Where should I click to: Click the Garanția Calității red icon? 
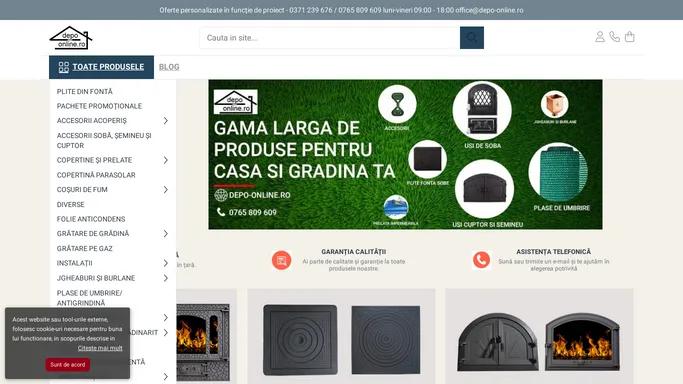[x=281, y=260]
